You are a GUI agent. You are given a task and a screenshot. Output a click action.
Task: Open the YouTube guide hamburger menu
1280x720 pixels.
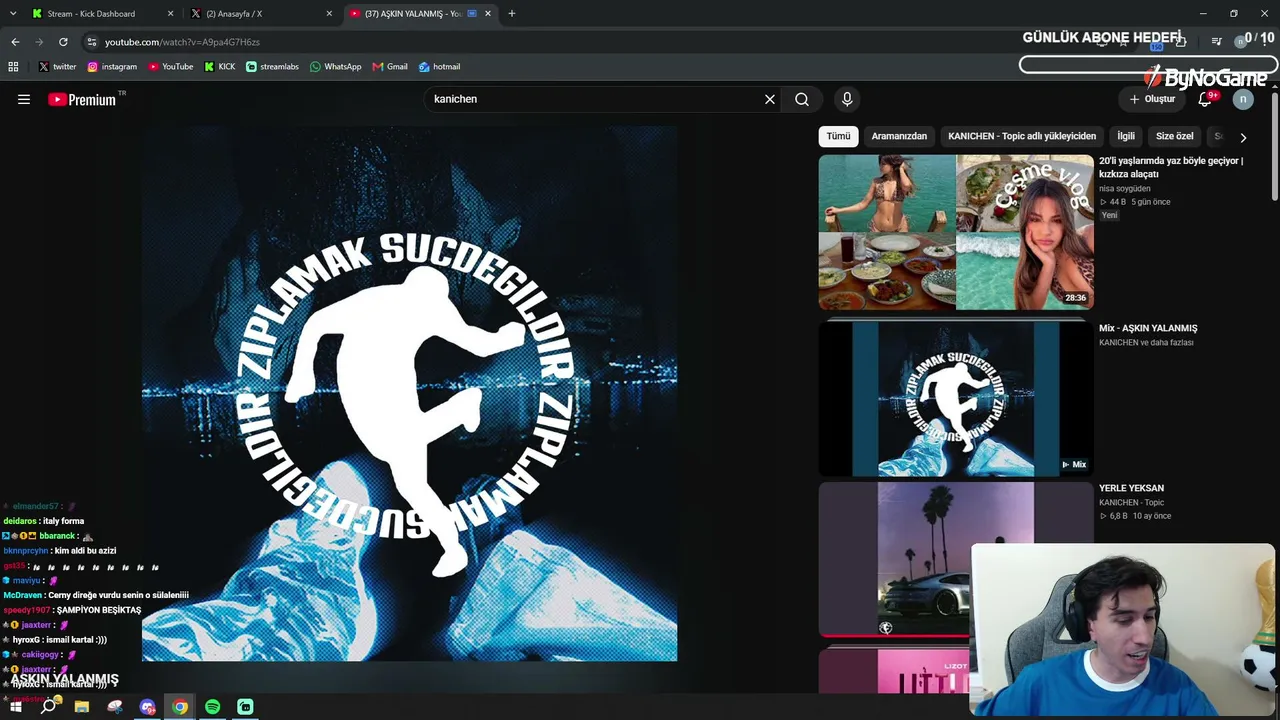click(x=24, y=99)
